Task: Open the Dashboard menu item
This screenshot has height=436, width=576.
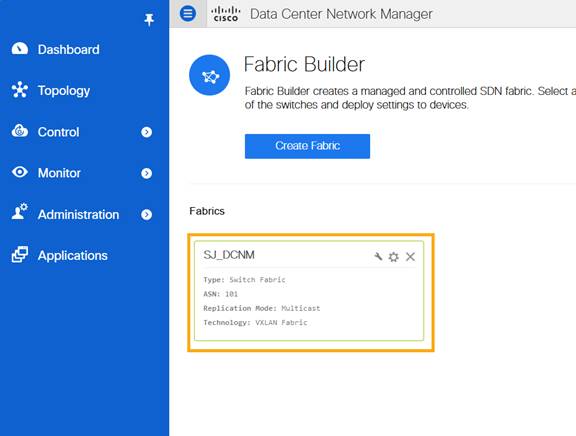Action: (68, 50)
